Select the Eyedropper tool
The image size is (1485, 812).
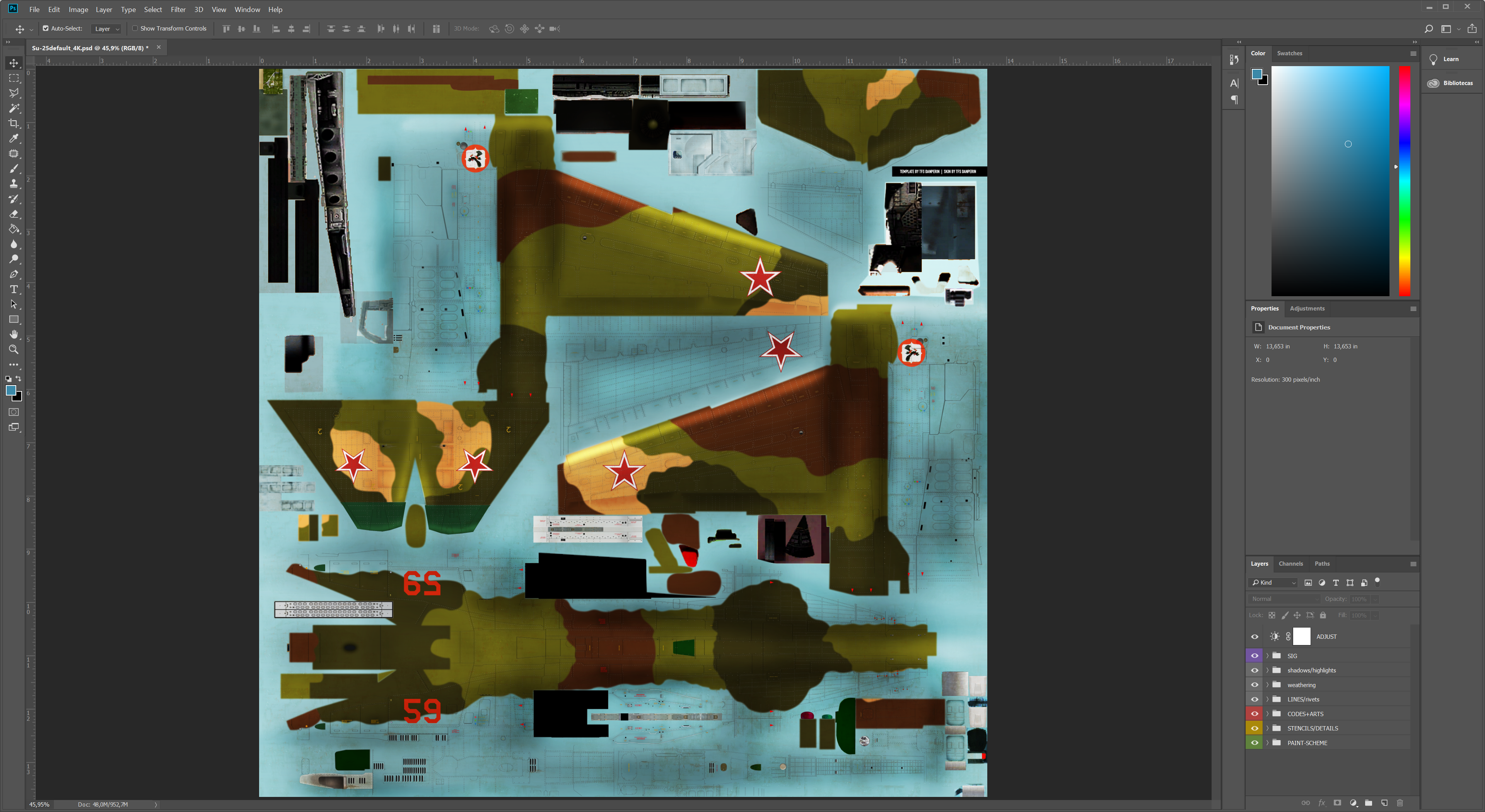(x=14, y=138)
